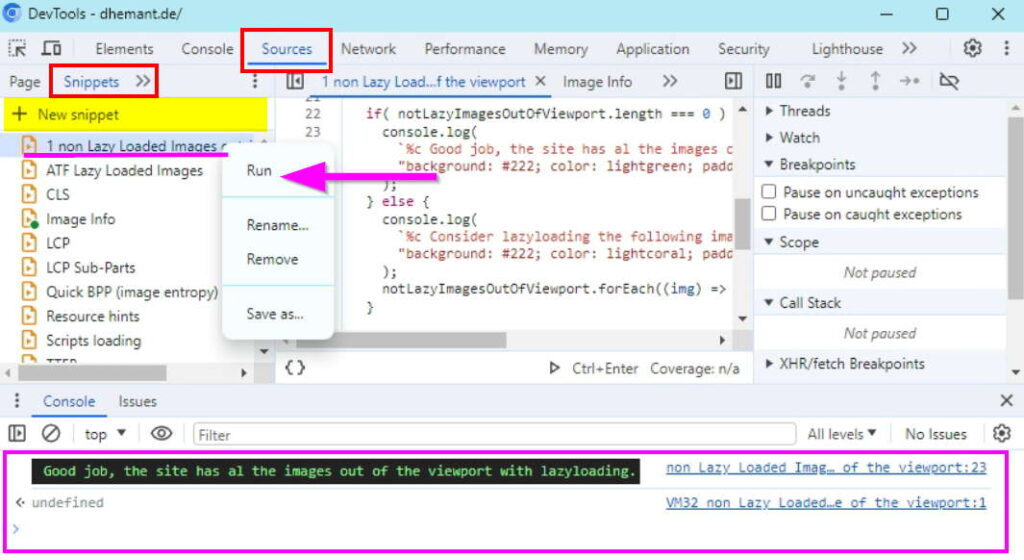Viewport: 1024px width, 560px height.
Task: Click the Step over icon
Action: click(x=808, y=81)
